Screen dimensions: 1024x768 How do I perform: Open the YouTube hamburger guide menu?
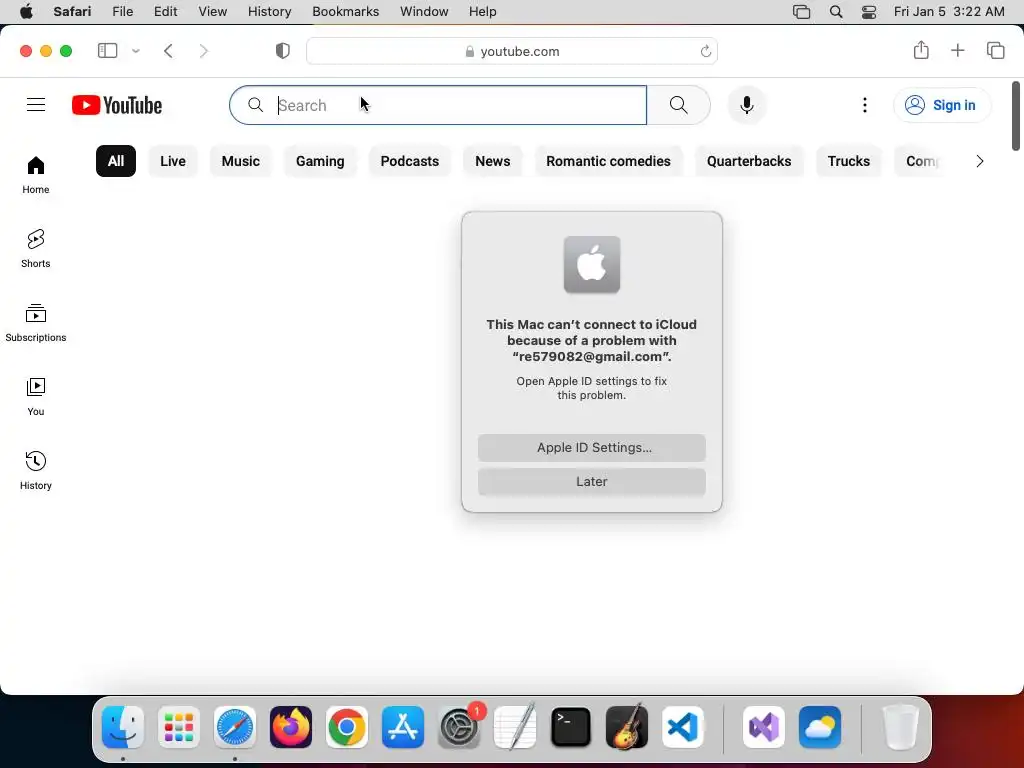click(x=36, y=104)
